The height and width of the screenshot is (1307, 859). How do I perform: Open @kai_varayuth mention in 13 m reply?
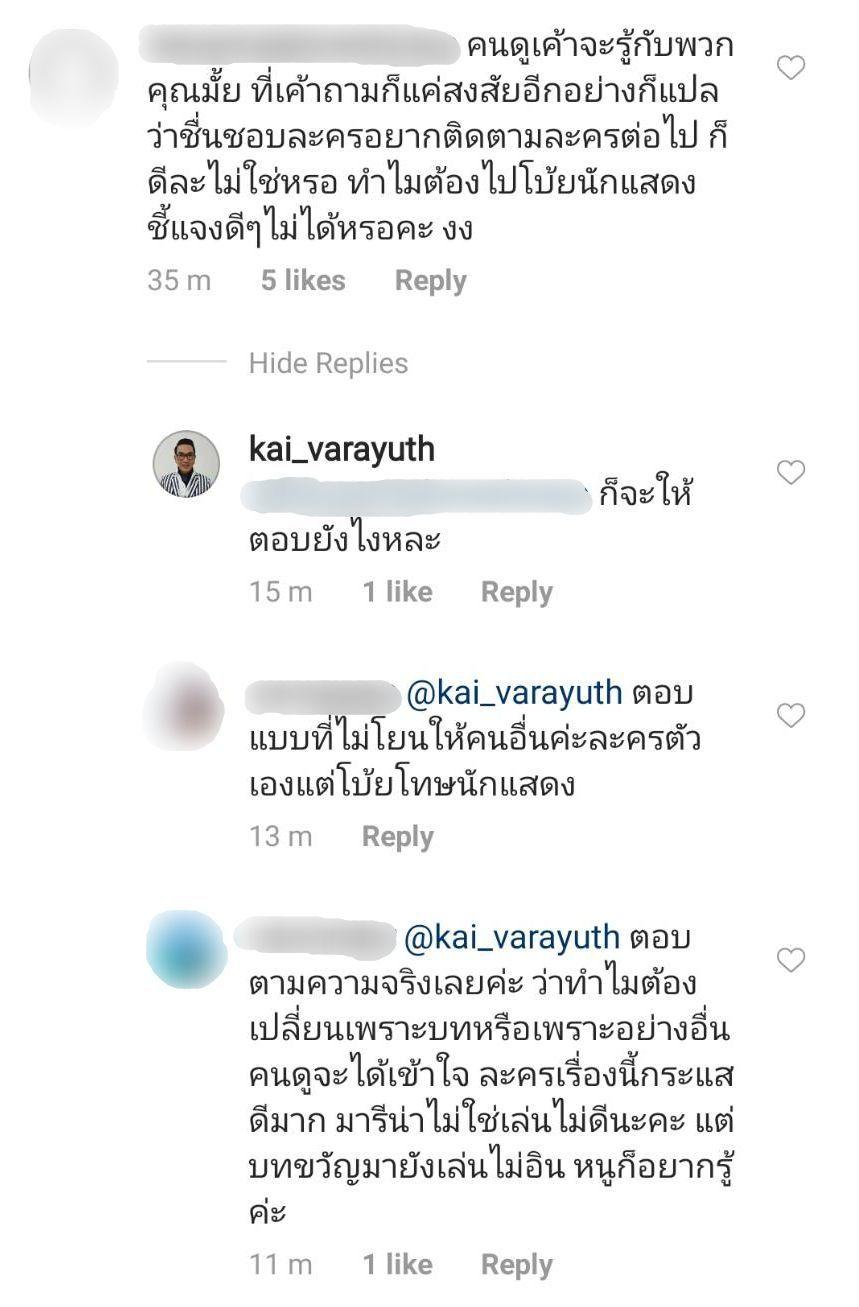(513, 692)
